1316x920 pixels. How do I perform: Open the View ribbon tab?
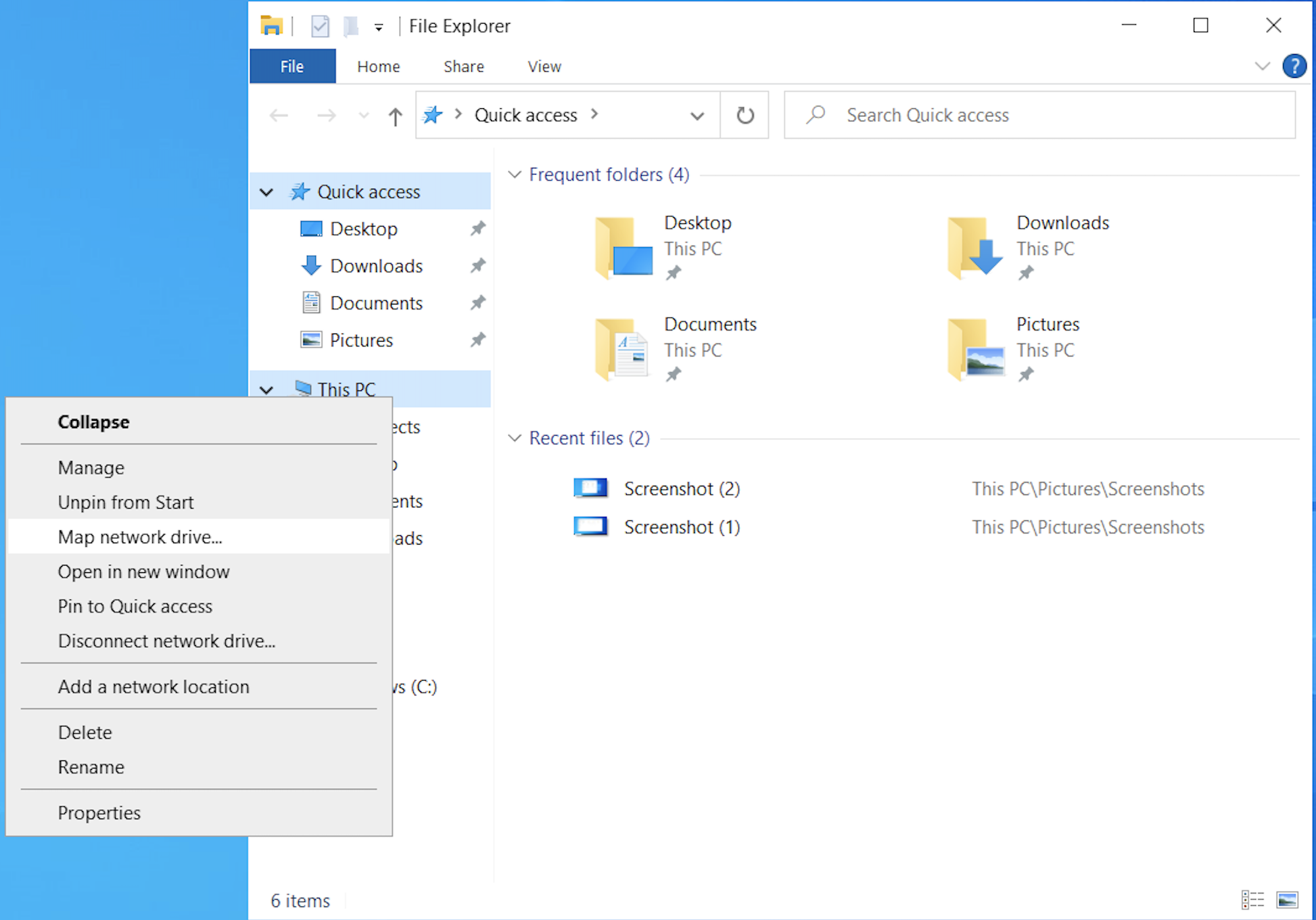544,66
